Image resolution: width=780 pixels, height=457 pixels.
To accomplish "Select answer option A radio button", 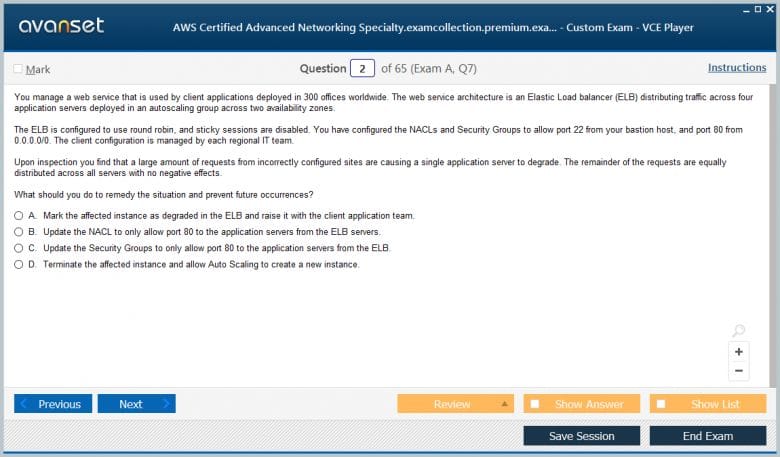I will click(x=19, y=216).
